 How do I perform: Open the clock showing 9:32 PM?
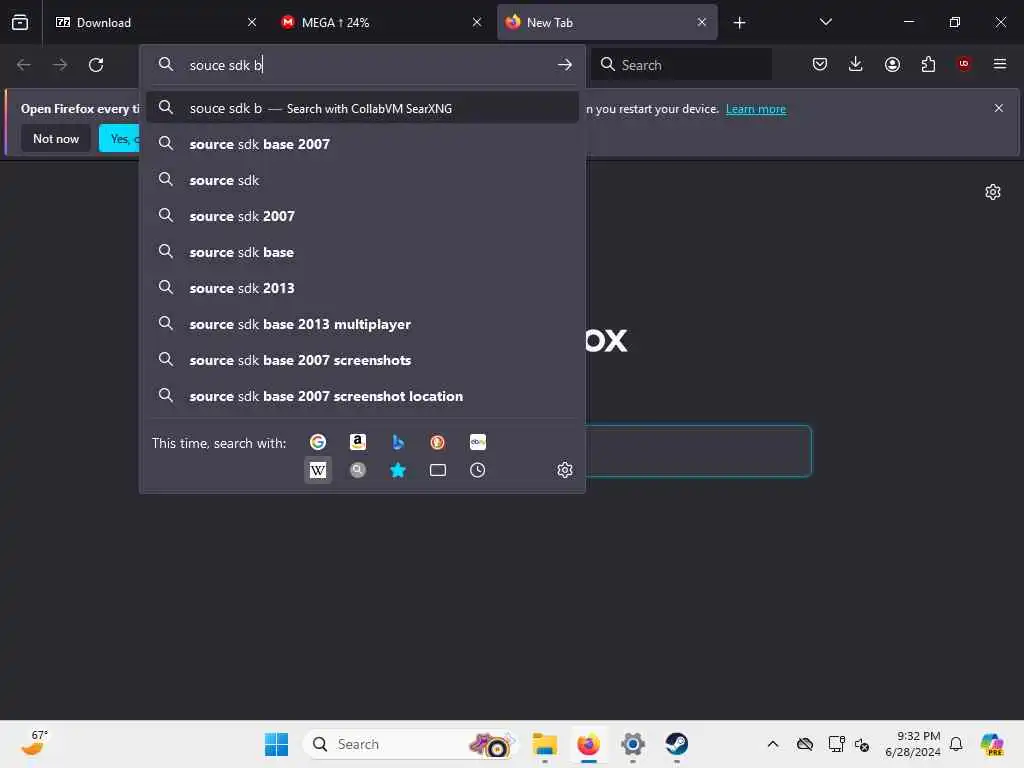point(912,744)
